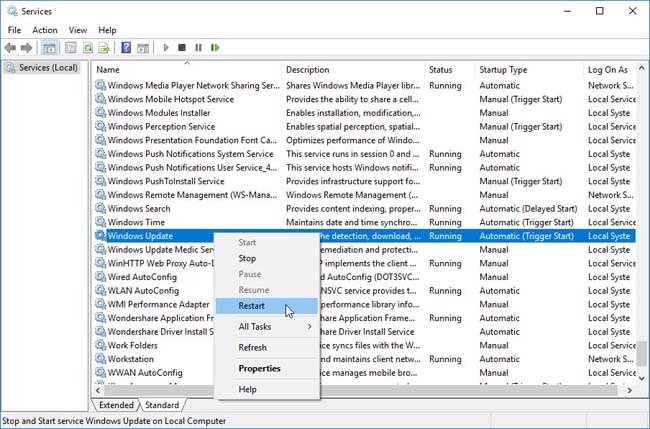The height and width of the screenshot is (429, 650).
Task: Select Services (Local) tree node
Action: coord(41,68)
